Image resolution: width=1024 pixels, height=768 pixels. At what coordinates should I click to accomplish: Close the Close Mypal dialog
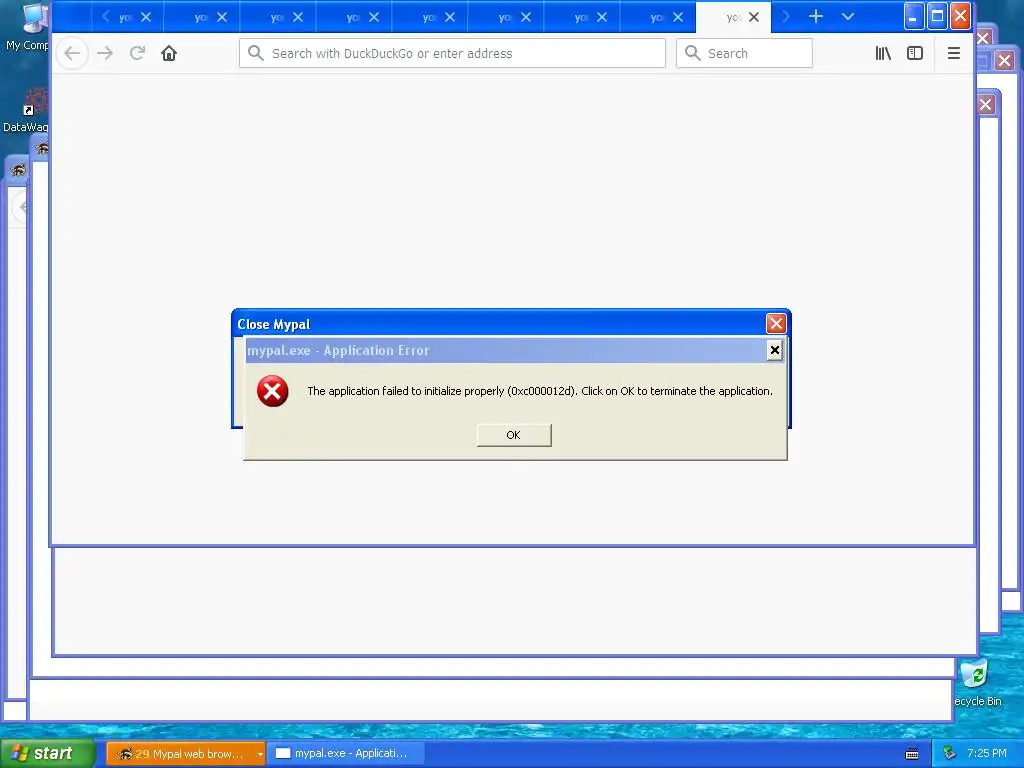pos(776,324)
